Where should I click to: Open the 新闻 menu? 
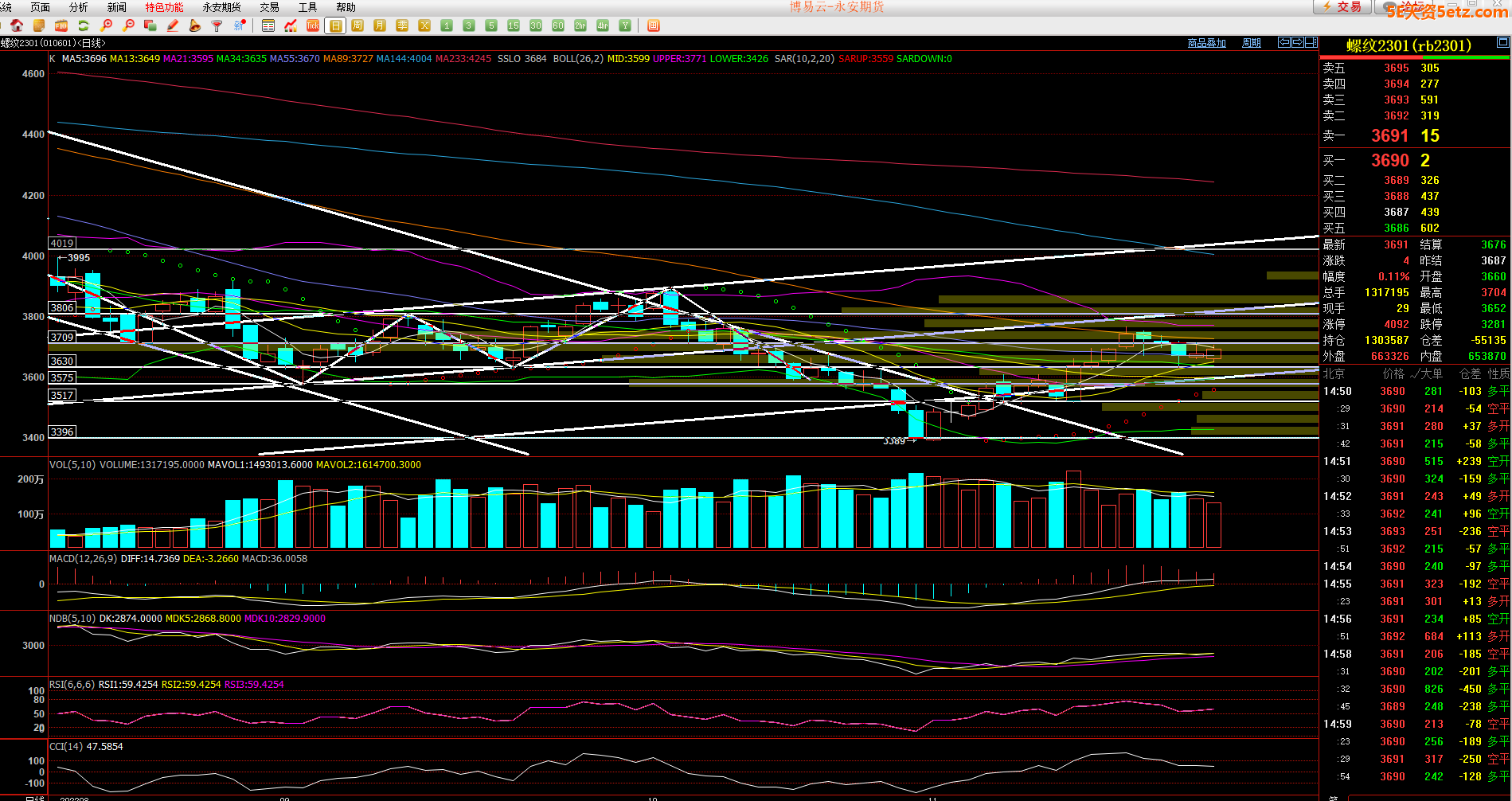[x=116, y=7]
